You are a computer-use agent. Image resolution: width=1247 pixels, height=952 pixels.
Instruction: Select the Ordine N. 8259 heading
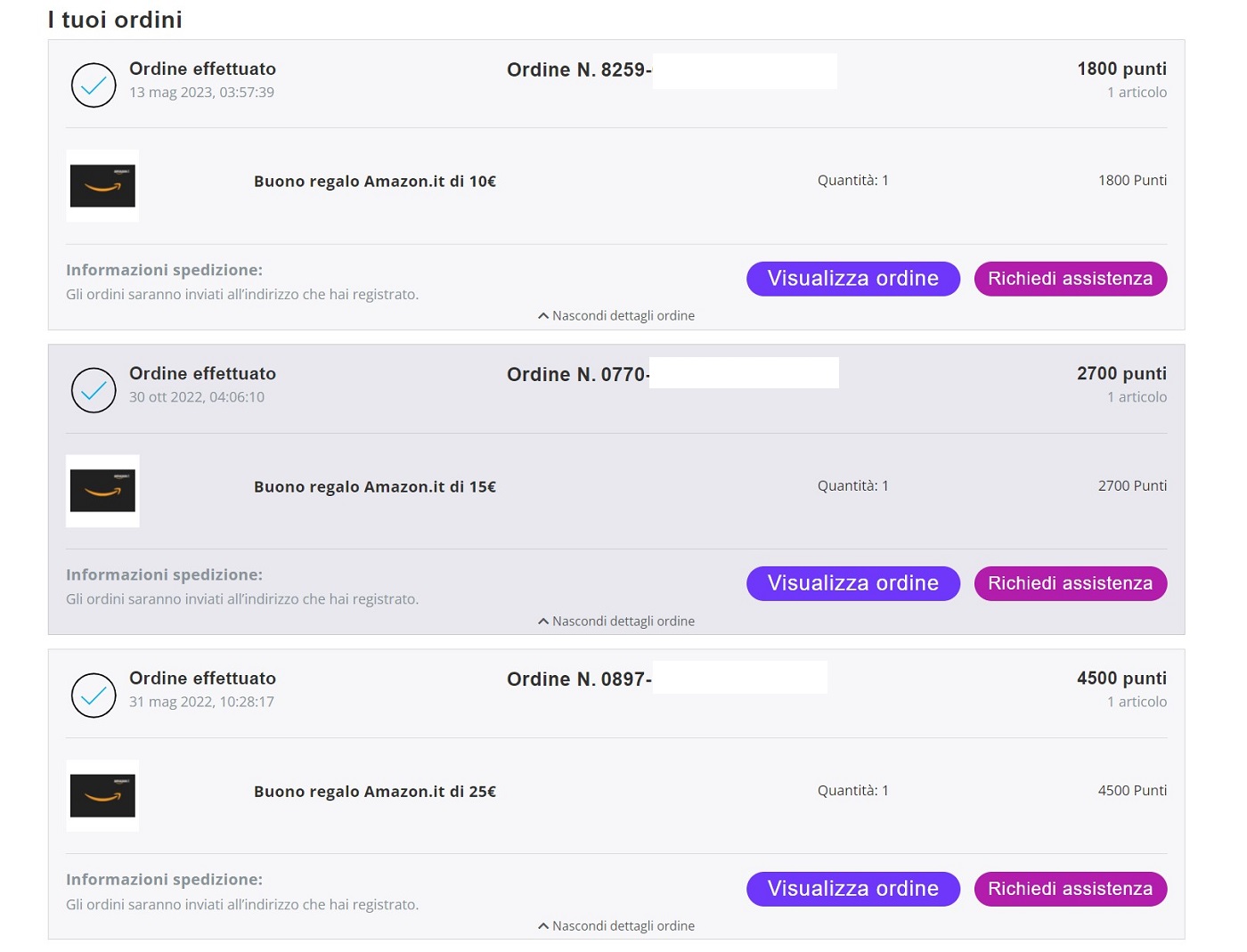click(x=579, y=69)
